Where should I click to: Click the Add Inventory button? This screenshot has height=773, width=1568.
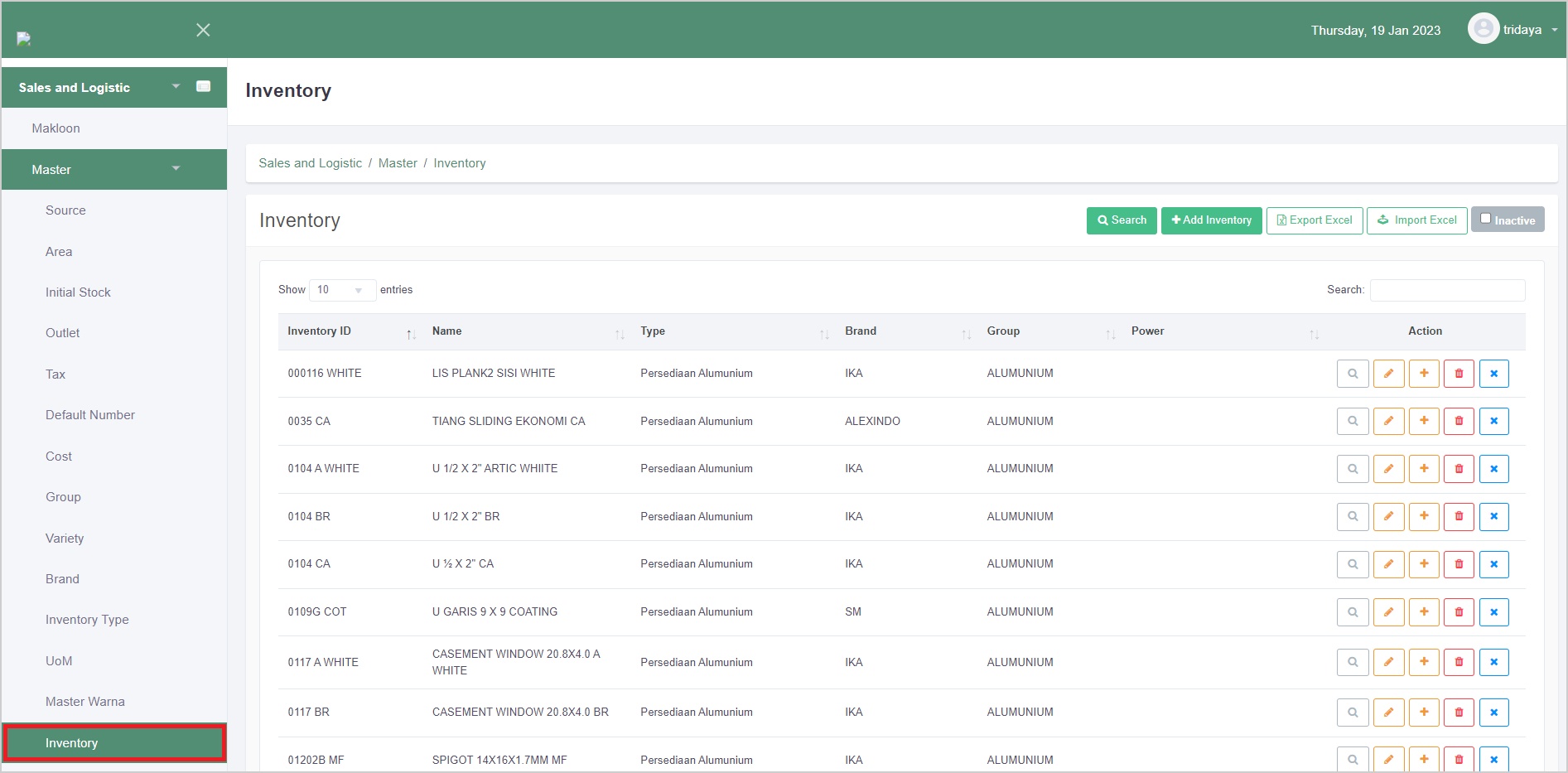pyautogui.click(x=1211, y=220)
